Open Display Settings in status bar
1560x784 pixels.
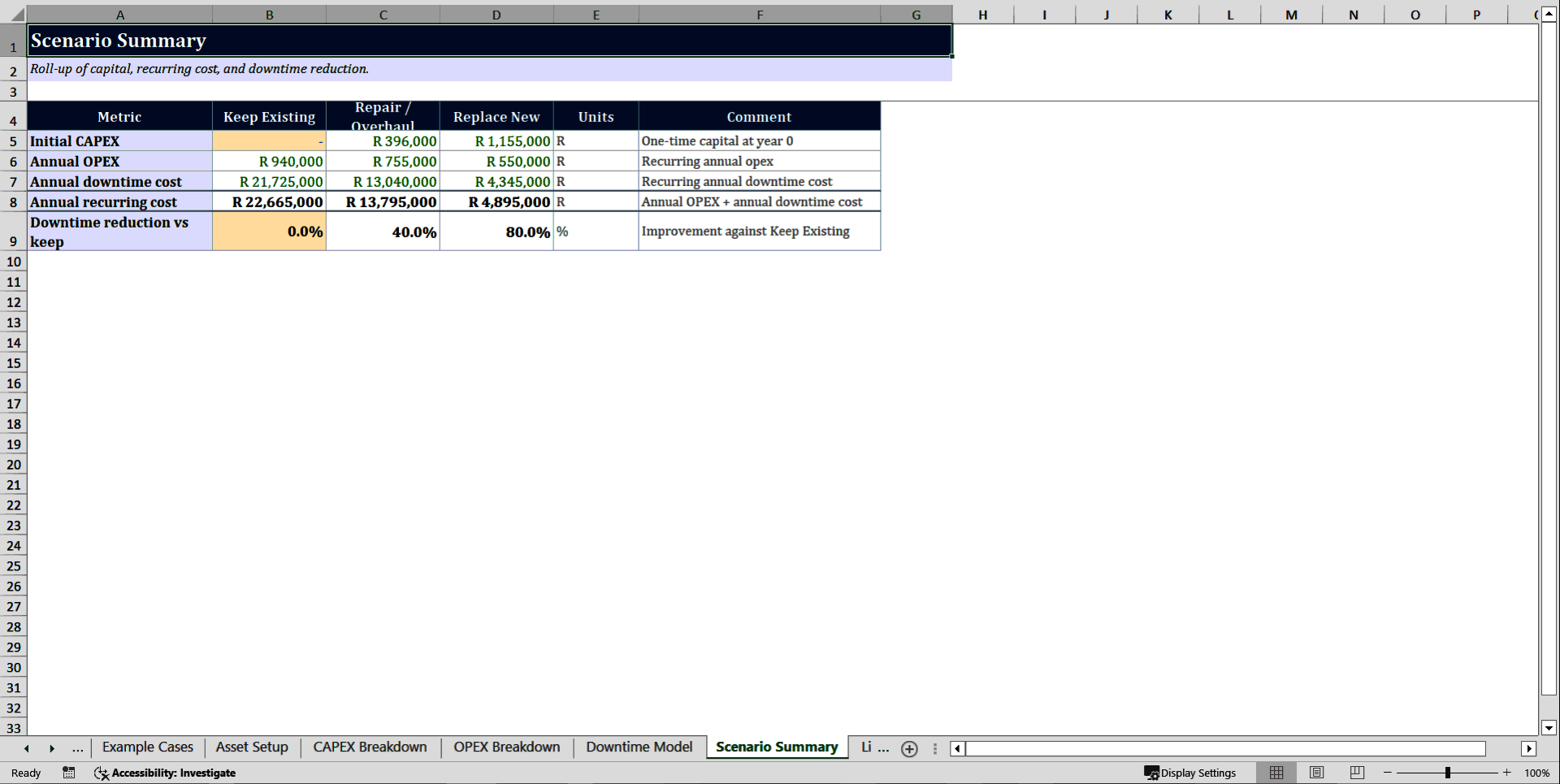pos(1190,773)
